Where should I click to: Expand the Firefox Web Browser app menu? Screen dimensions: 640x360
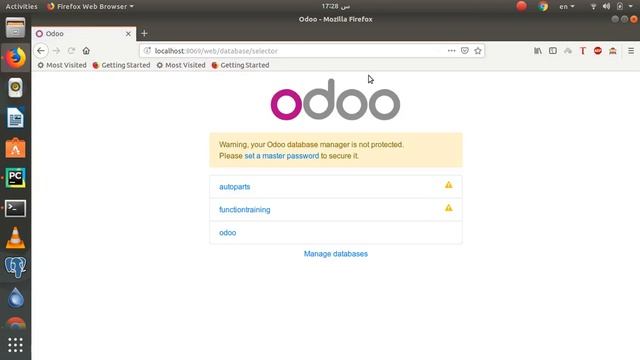91,7
